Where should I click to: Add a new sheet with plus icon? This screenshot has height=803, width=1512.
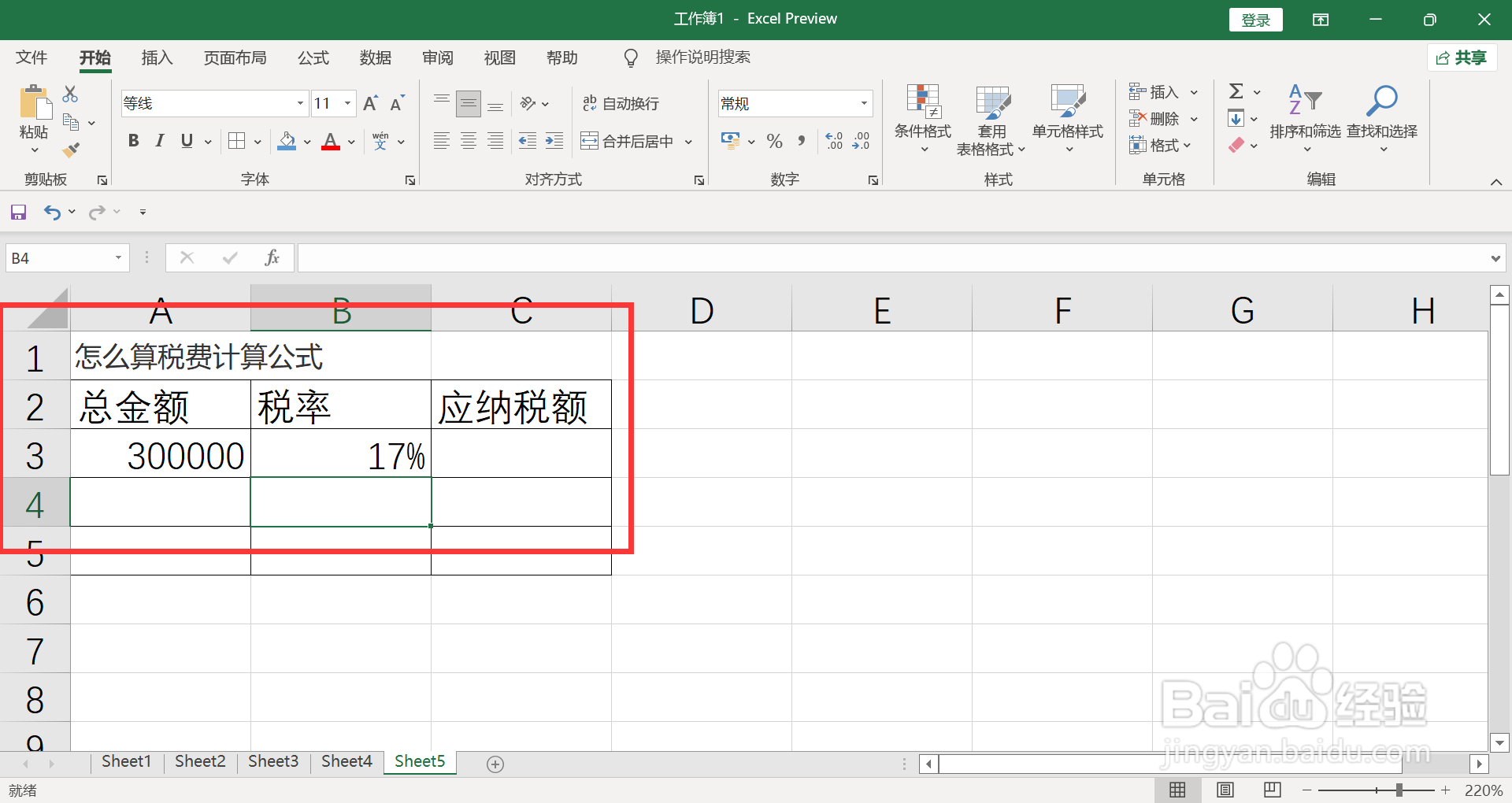(495, 764)
